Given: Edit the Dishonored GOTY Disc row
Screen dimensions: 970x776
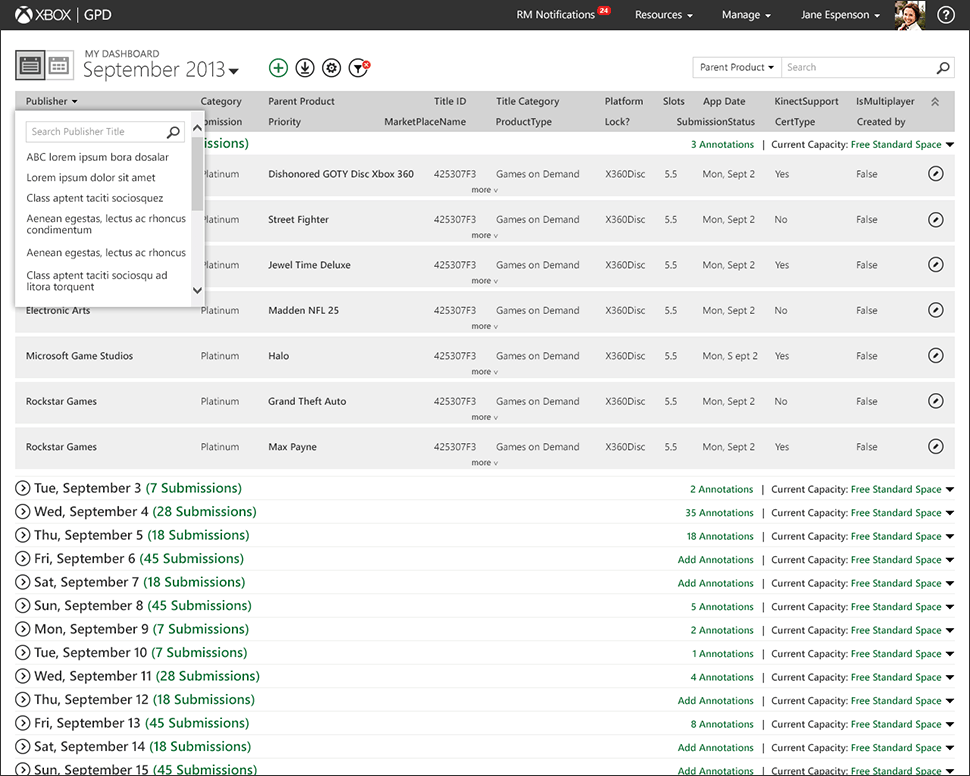Looking at the screenshot, I should (x=936, y=174).
